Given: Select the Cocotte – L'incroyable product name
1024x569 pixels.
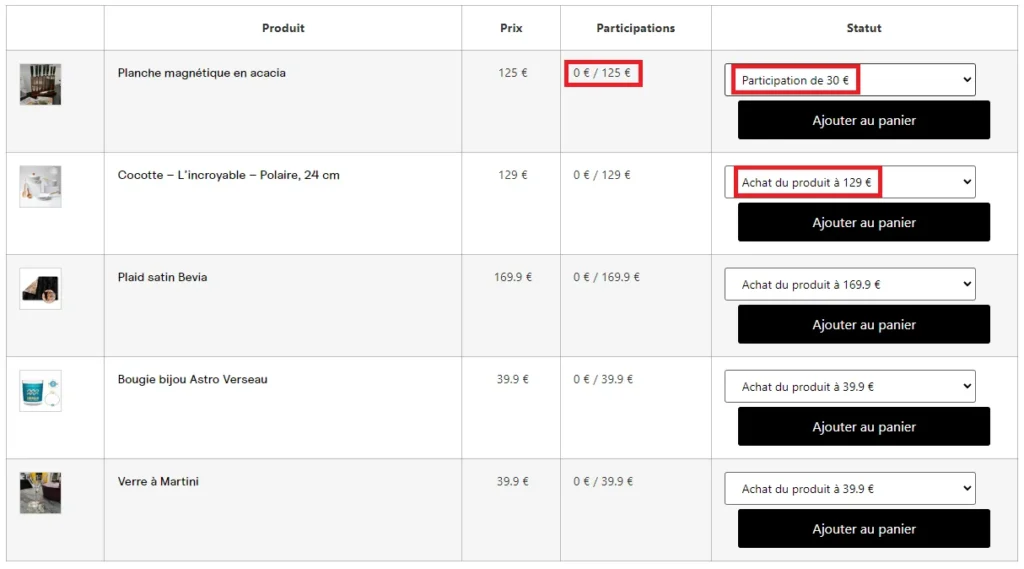Looking at the screenshot, I should [x=228, y=175].
